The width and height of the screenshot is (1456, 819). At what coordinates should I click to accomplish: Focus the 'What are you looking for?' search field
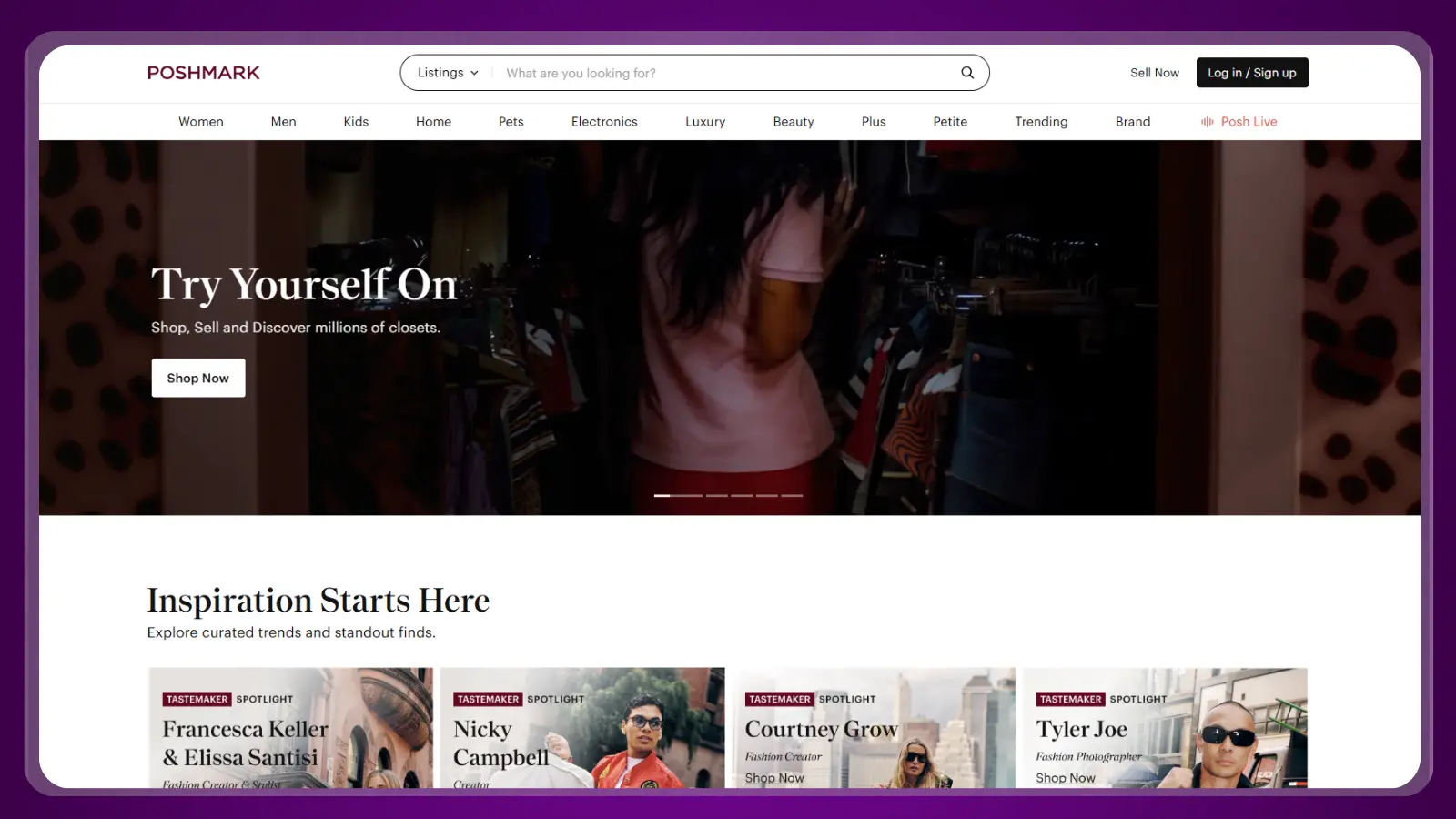(728, 73)
